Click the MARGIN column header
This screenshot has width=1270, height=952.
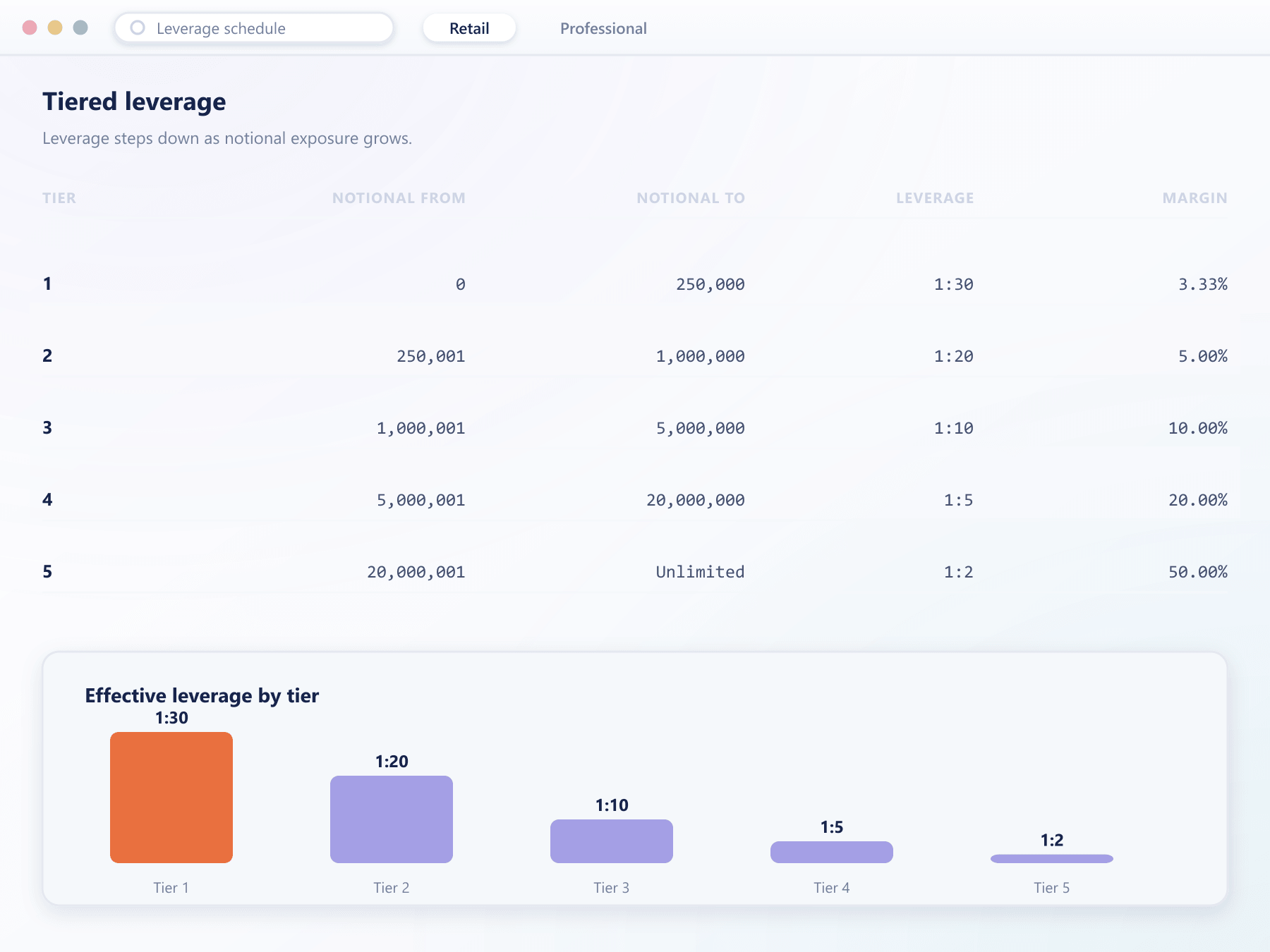(x=1195, y=198)
